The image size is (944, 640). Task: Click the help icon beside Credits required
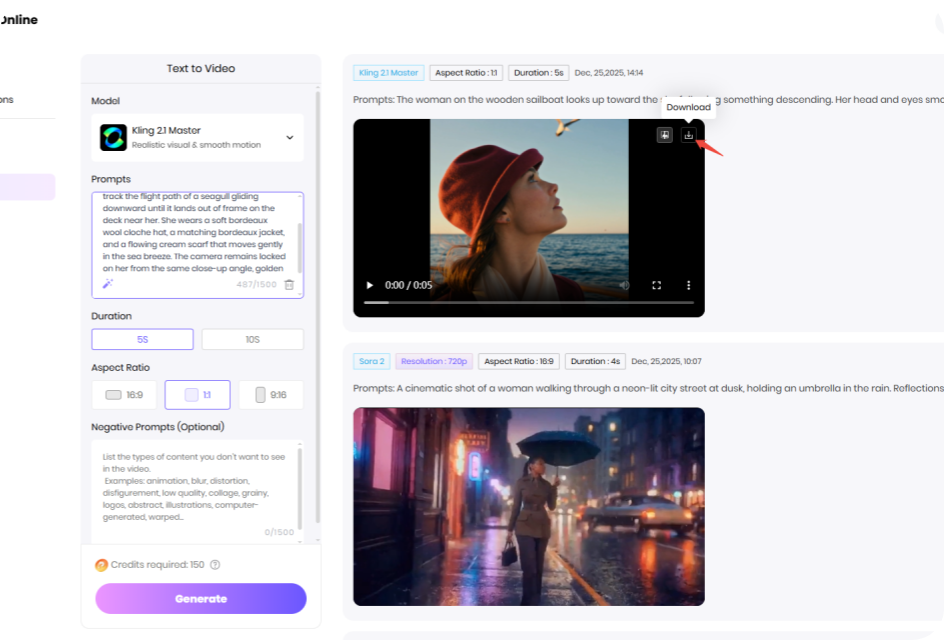click(x=215, y=565)
